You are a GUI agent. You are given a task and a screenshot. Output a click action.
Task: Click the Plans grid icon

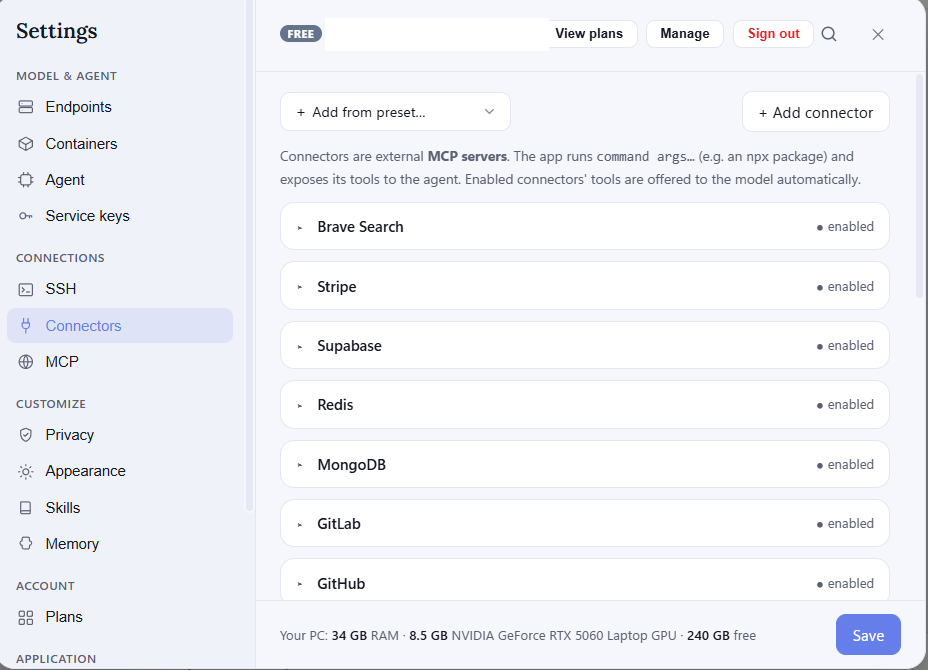[25, 617]
